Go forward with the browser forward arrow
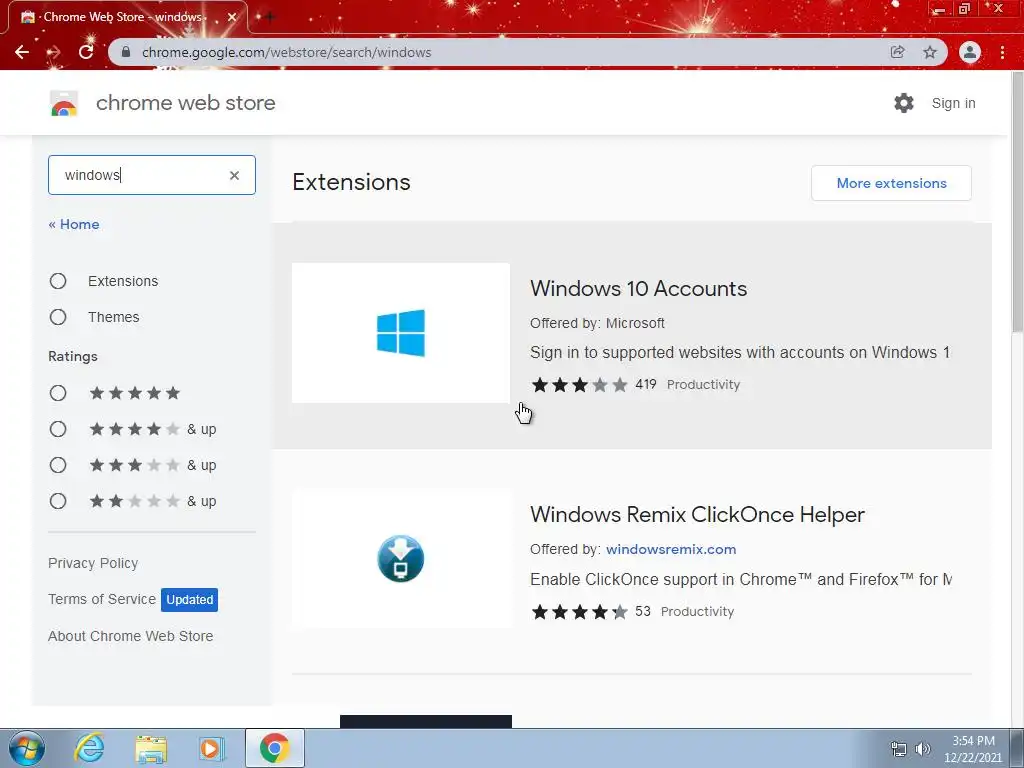The height and width of the screenshot is (768, 1024). [x=54, y=52]
